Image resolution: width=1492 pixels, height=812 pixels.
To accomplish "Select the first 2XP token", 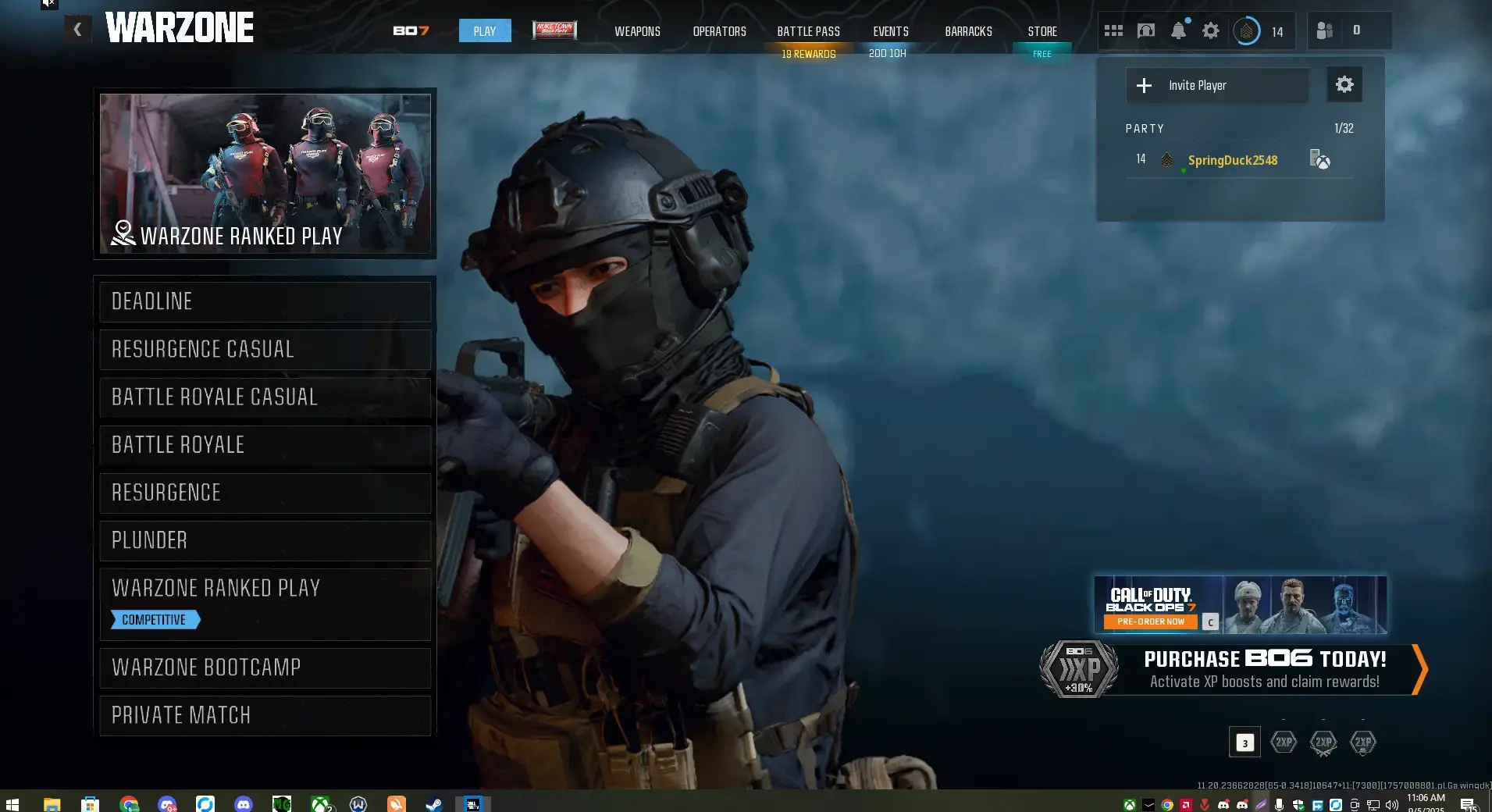I will point(1284,742).
